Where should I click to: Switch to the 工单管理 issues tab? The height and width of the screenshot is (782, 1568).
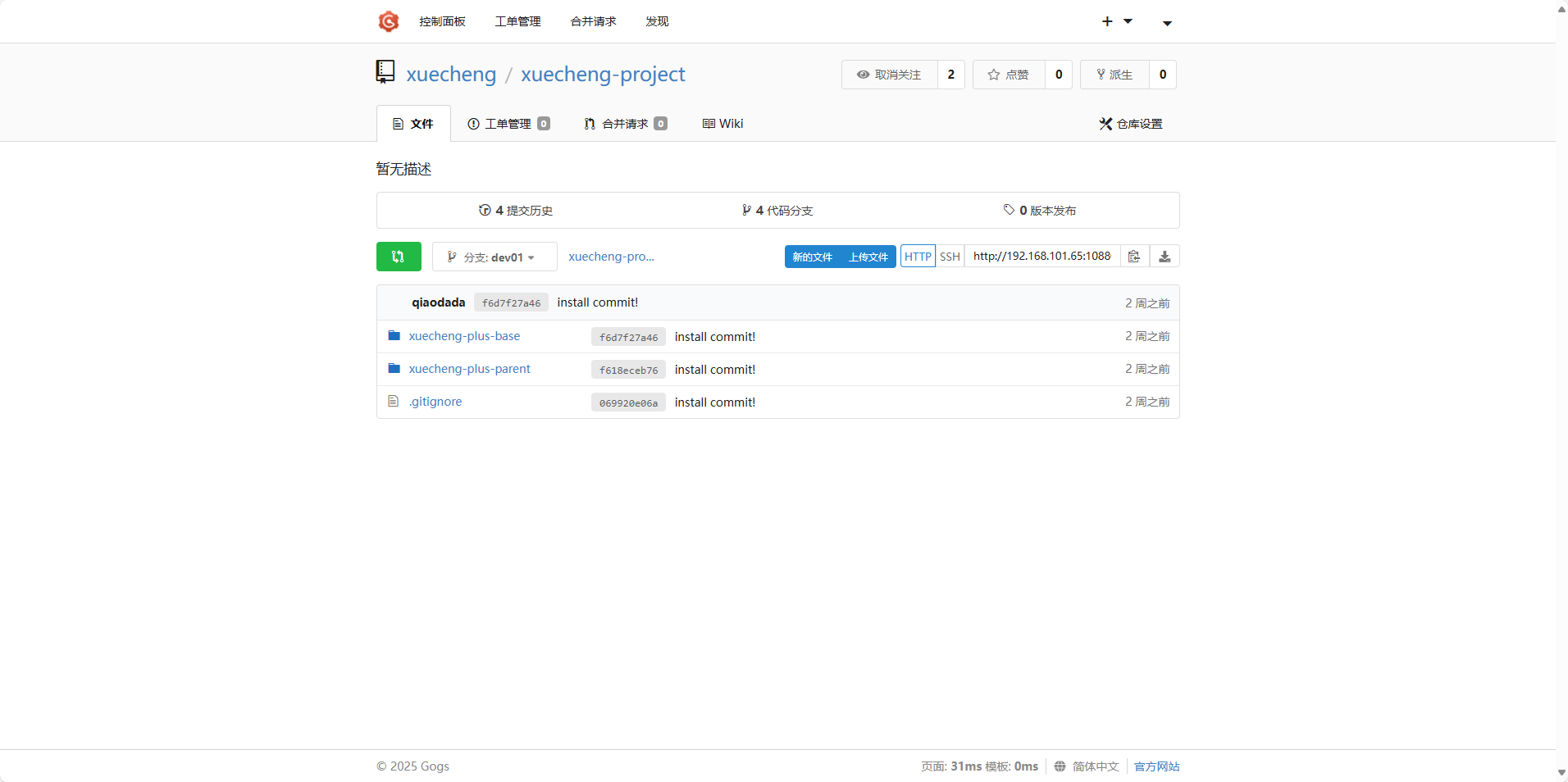point(508,124)
